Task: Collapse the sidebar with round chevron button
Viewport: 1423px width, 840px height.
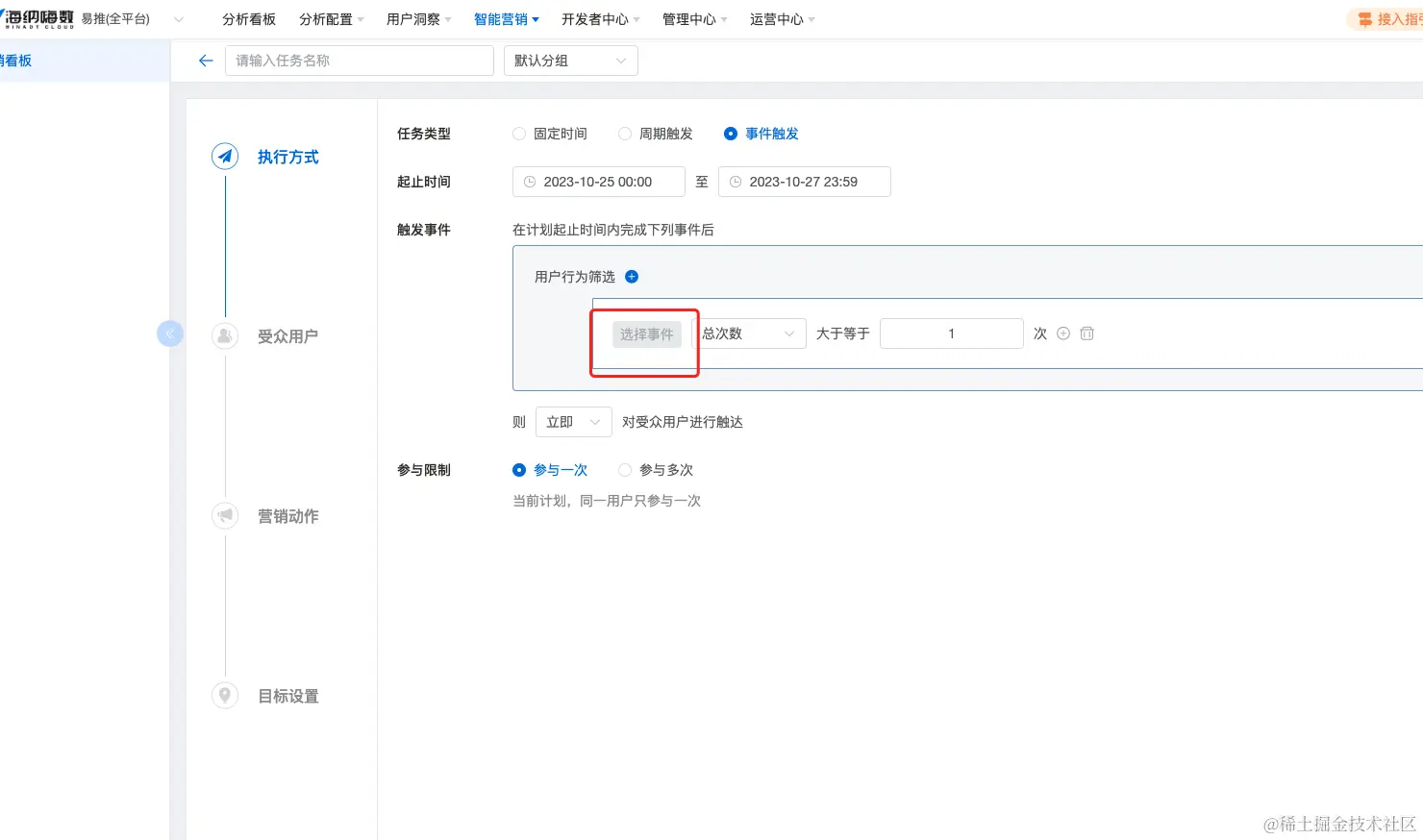Action: (x=169, y=334)
